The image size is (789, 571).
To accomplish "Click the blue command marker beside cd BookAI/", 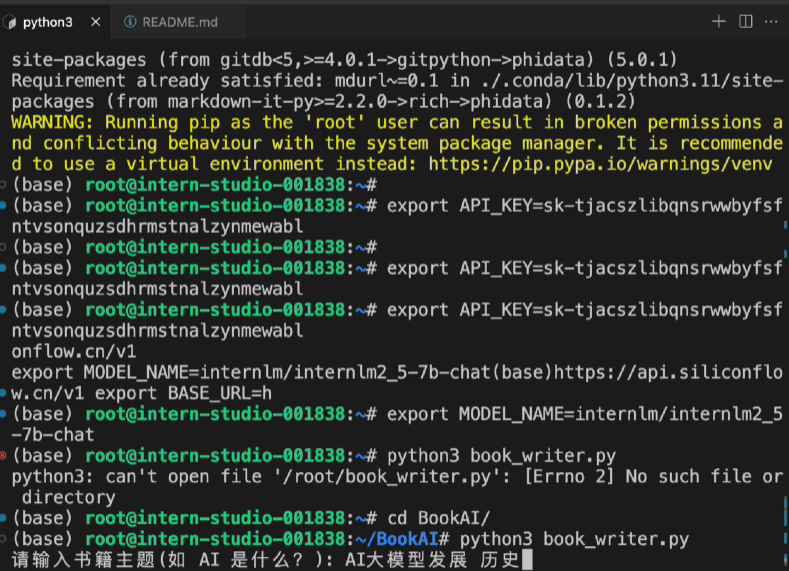I will 3,518.
